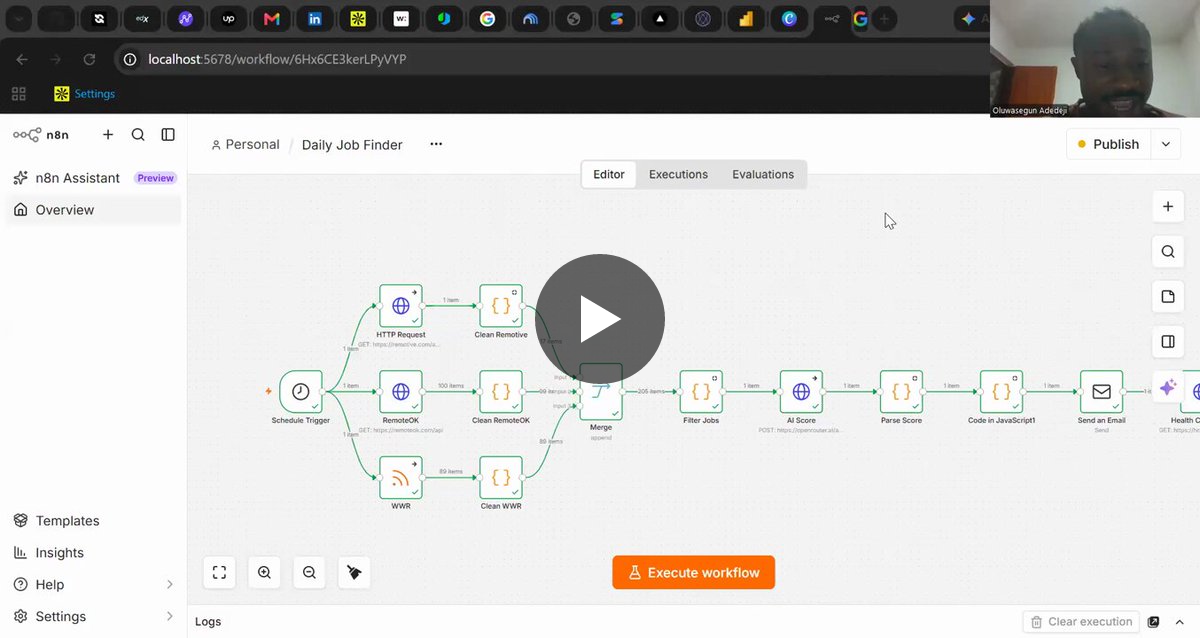
Task: Collapse the n8n sidebar panel
Action: pos(168,135)
